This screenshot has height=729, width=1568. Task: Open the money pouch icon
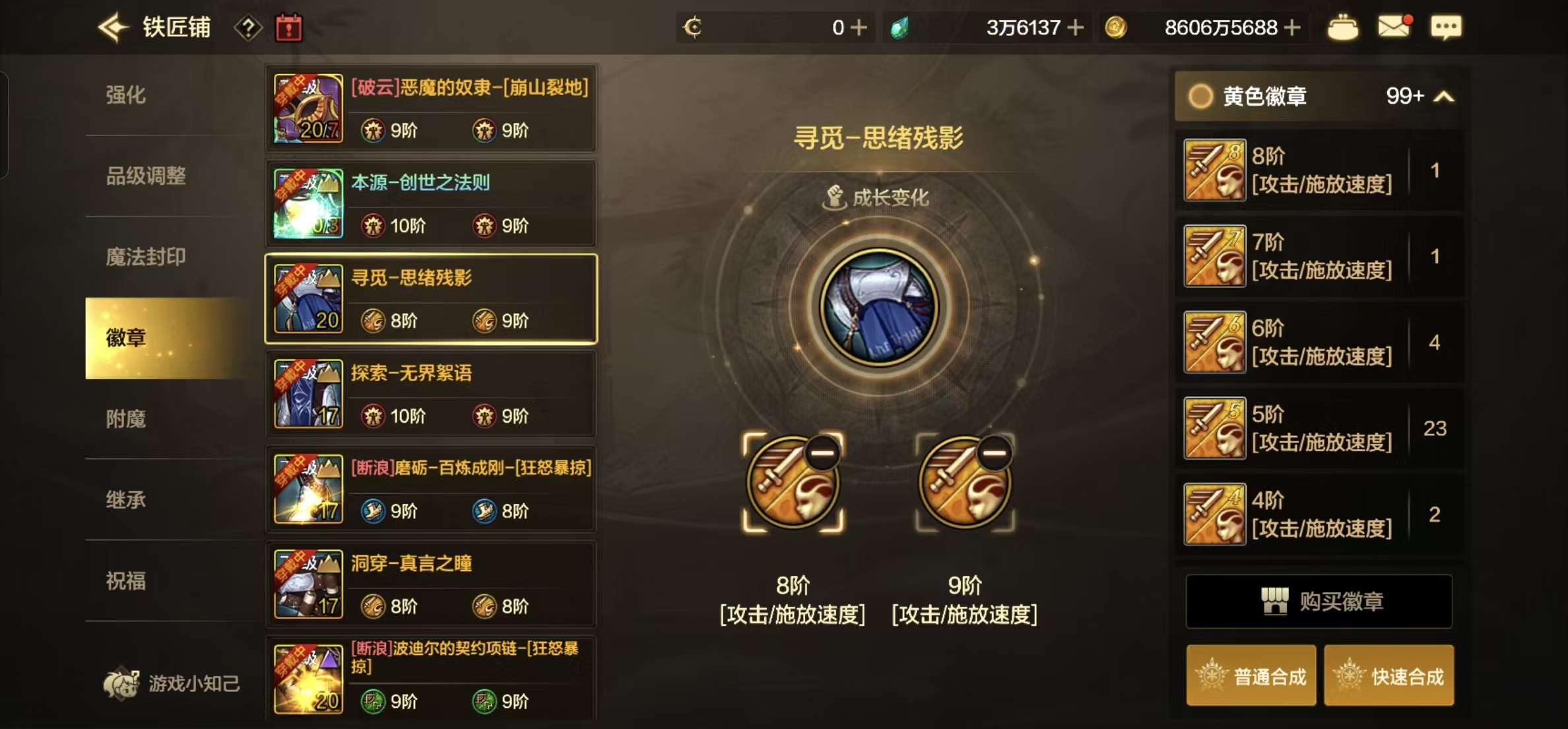pyautogui.click(x=1342, y=28)
